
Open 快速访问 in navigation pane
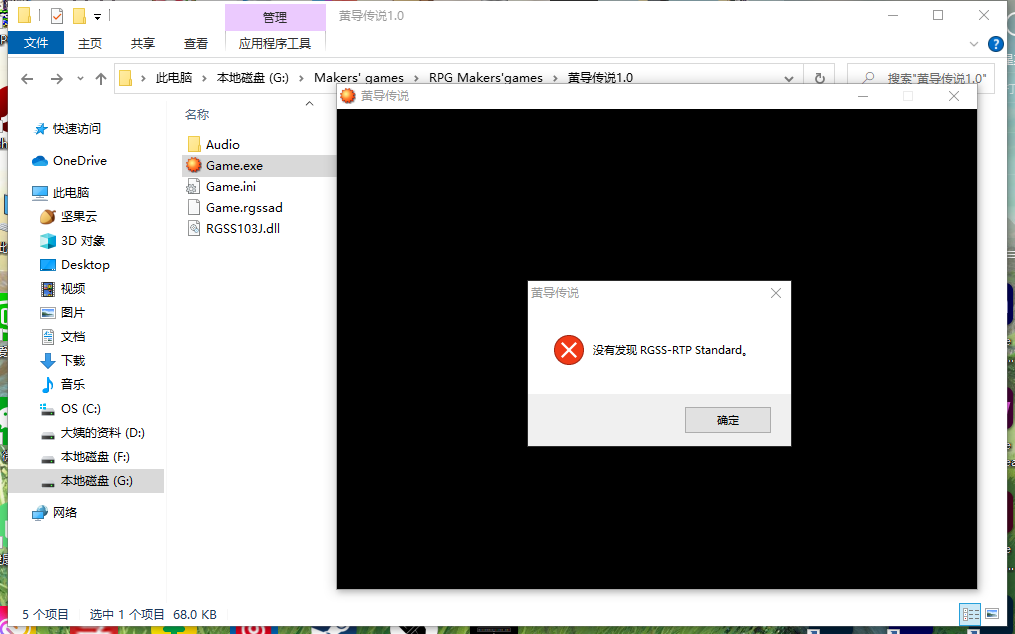pyautogui.click(x=76, y=129)
